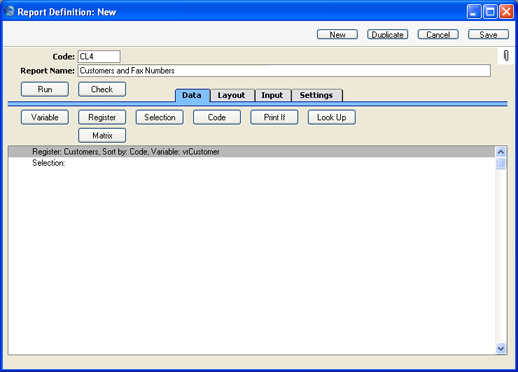The image size is (518, 372).
Task: Run the report
Action: click(x=45, y=89)
